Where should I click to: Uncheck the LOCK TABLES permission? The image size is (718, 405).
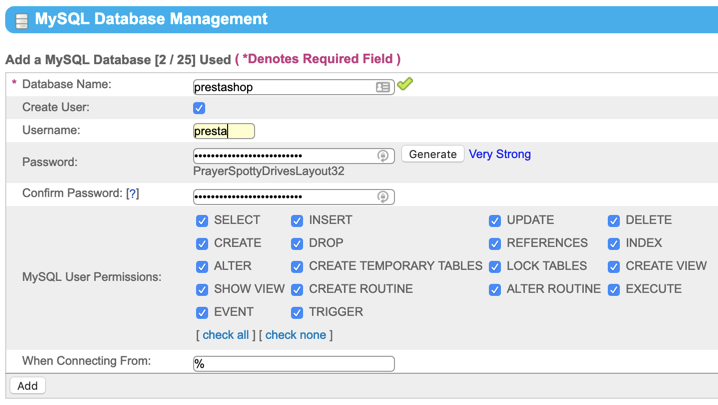tap(495, 267)
